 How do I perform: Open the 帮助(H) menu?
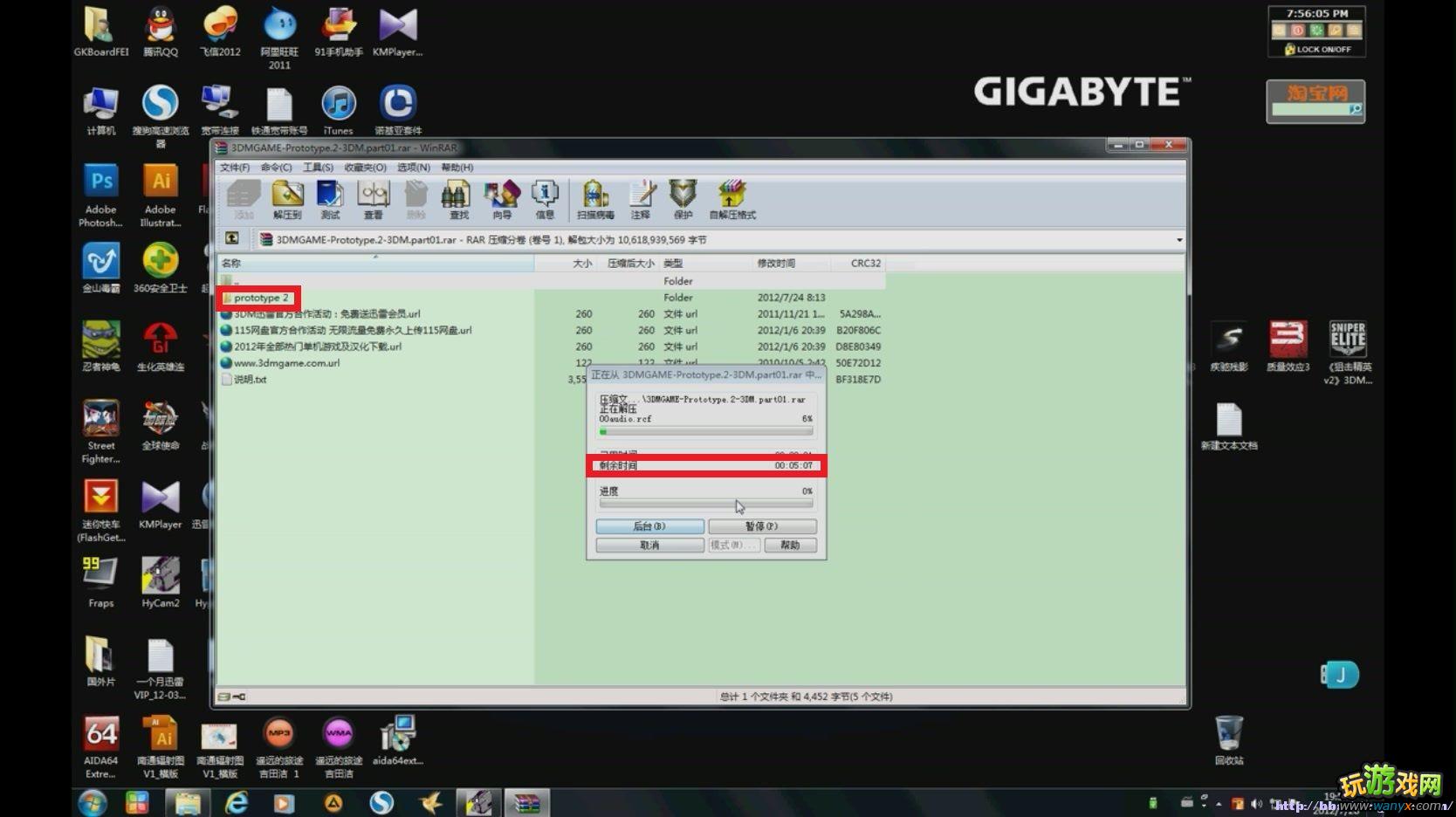coord(457,168)
